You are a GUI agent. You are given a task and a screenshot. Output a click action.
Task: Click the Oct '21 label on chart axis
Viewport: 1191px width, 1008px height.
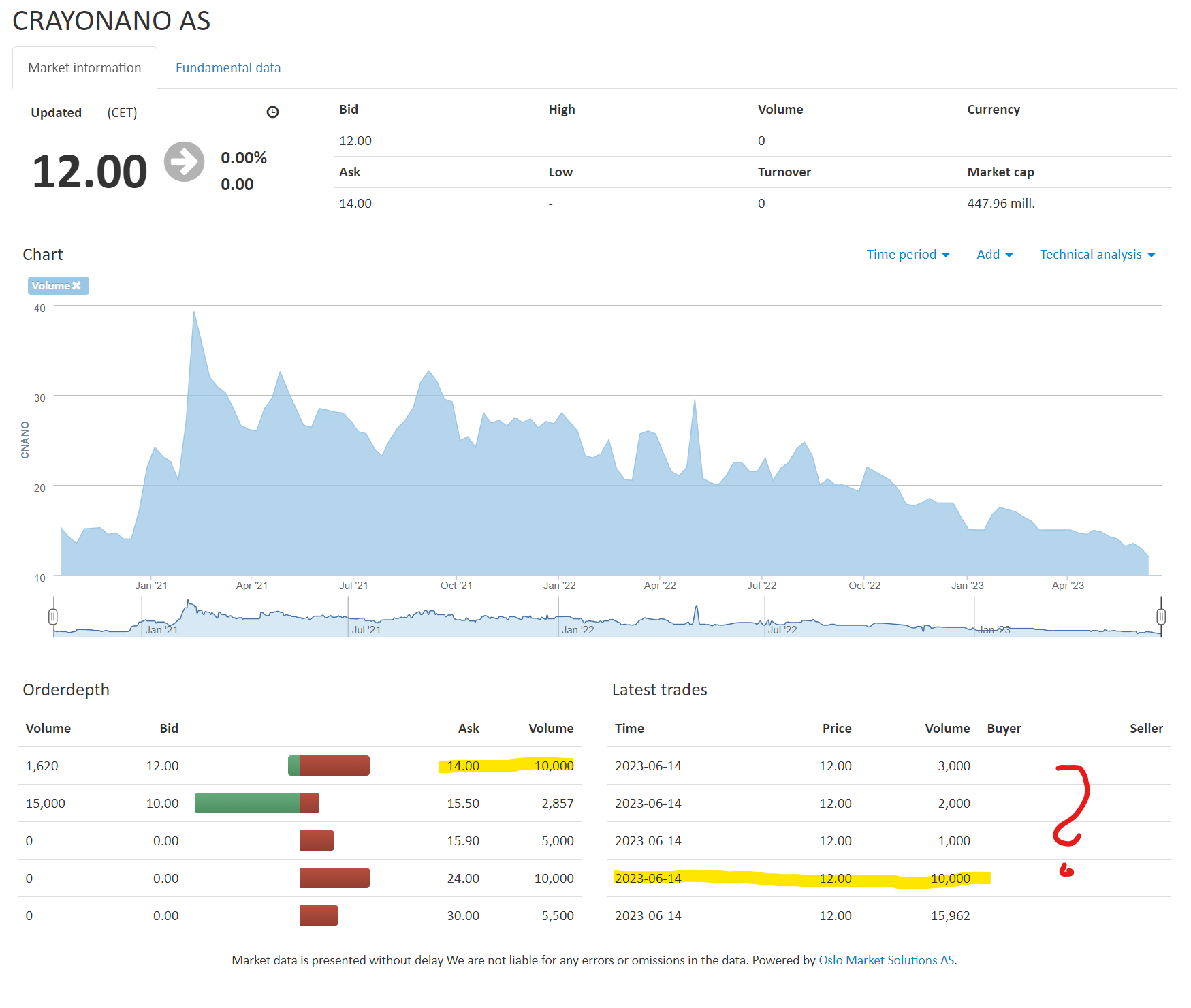pos(456,585)
